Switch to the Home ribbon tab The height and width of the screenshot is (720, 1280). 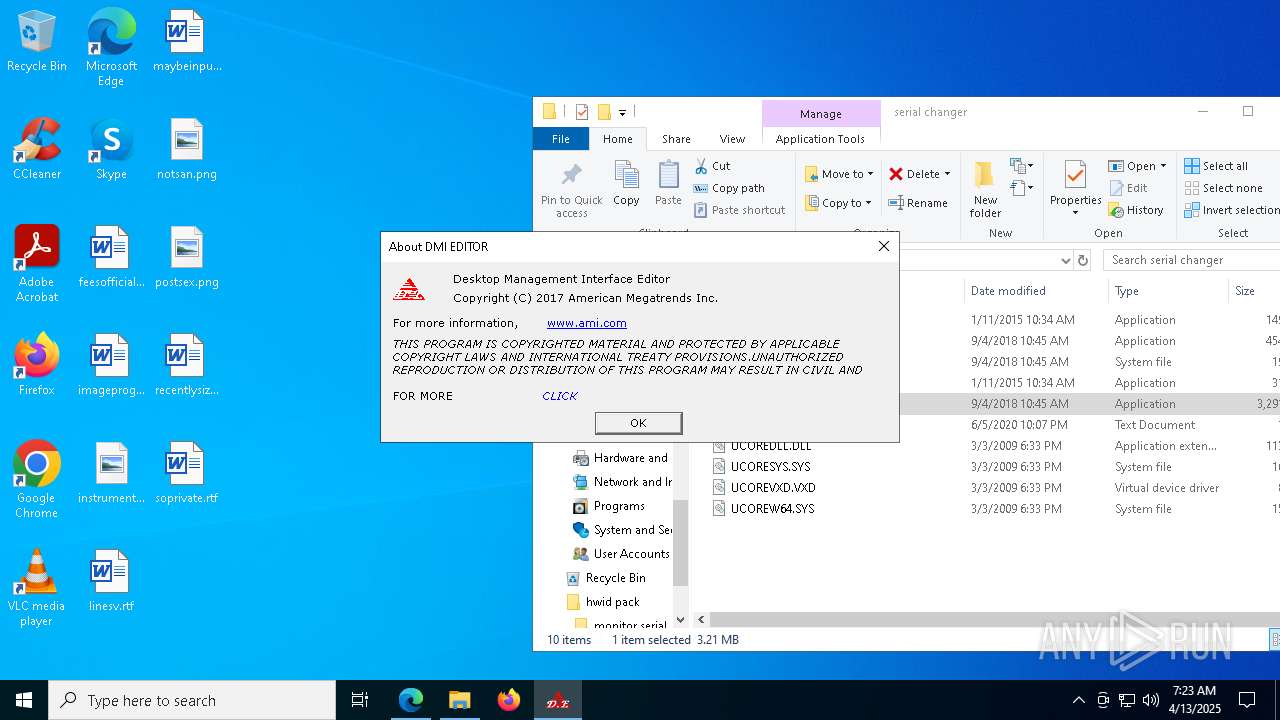click(617, 139)
